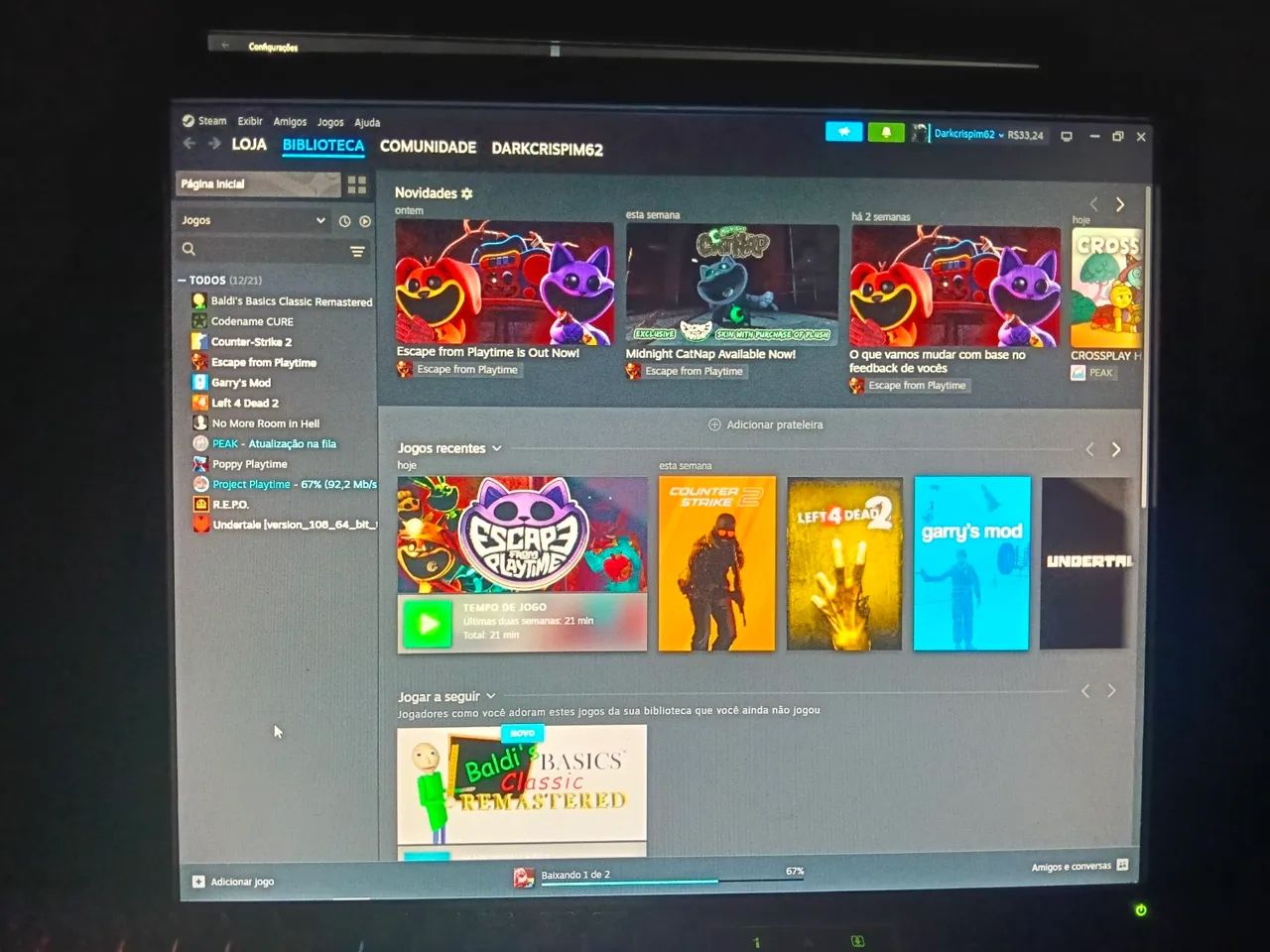Image resolution: width=1270 pixels, height=952 pixels.
Task: Click the recent activity clock filter icon
Action: point(344,221)
